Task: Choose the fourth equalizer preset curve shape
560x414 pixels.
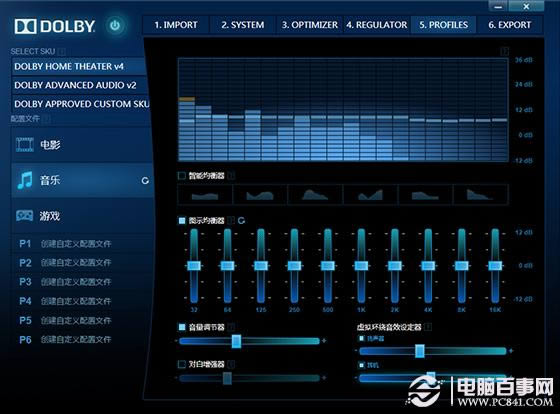Action: pos(370,195)
